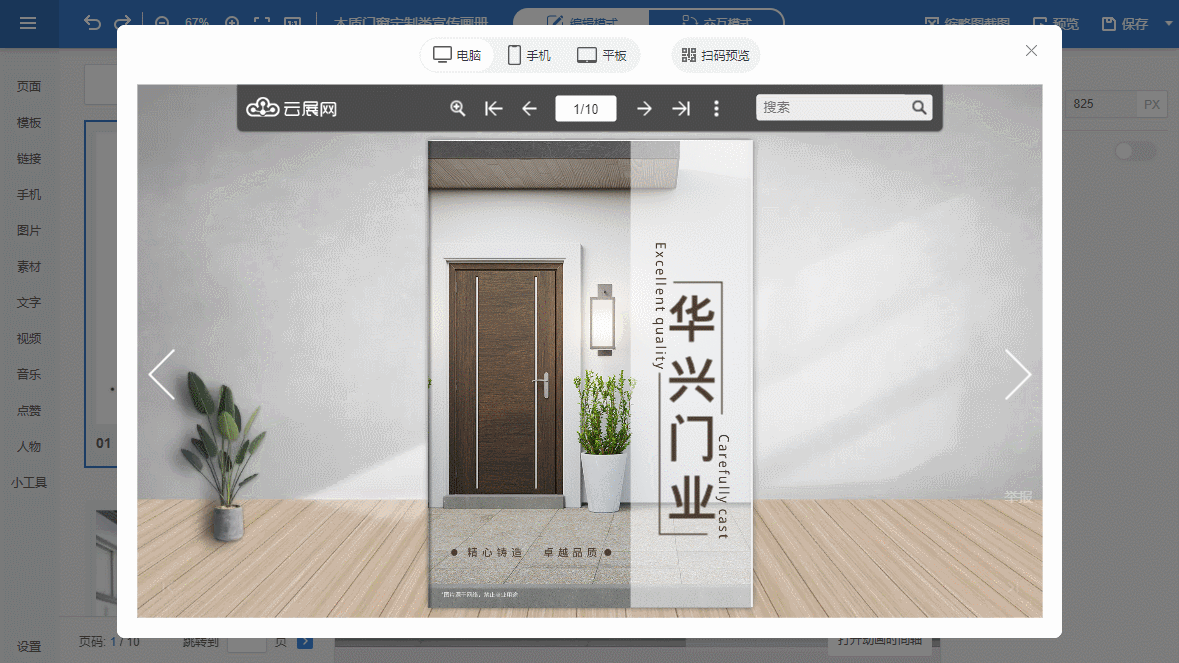Open 小工具 widgets in editor sidebar

point(29,483)
